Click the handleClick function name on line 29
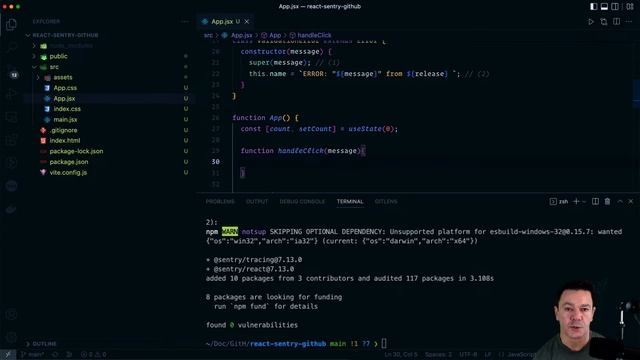The image size is (640, 360). point(301,151)
